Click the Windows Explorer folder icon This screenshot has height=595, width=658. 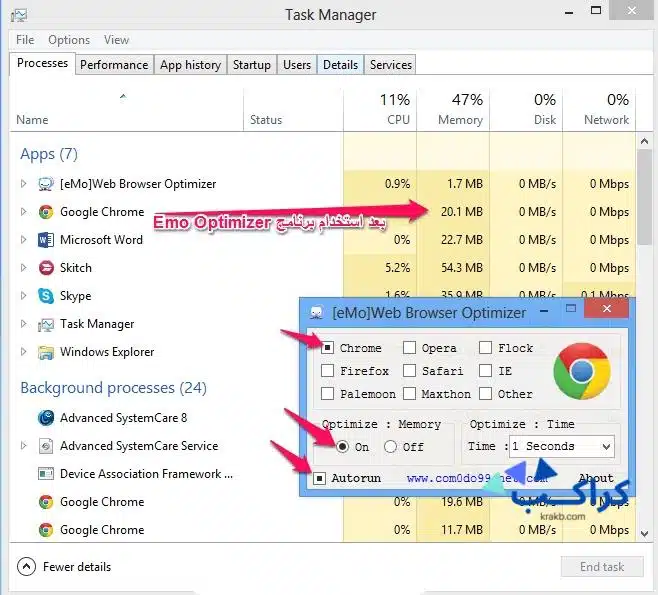tap(46, 352)
